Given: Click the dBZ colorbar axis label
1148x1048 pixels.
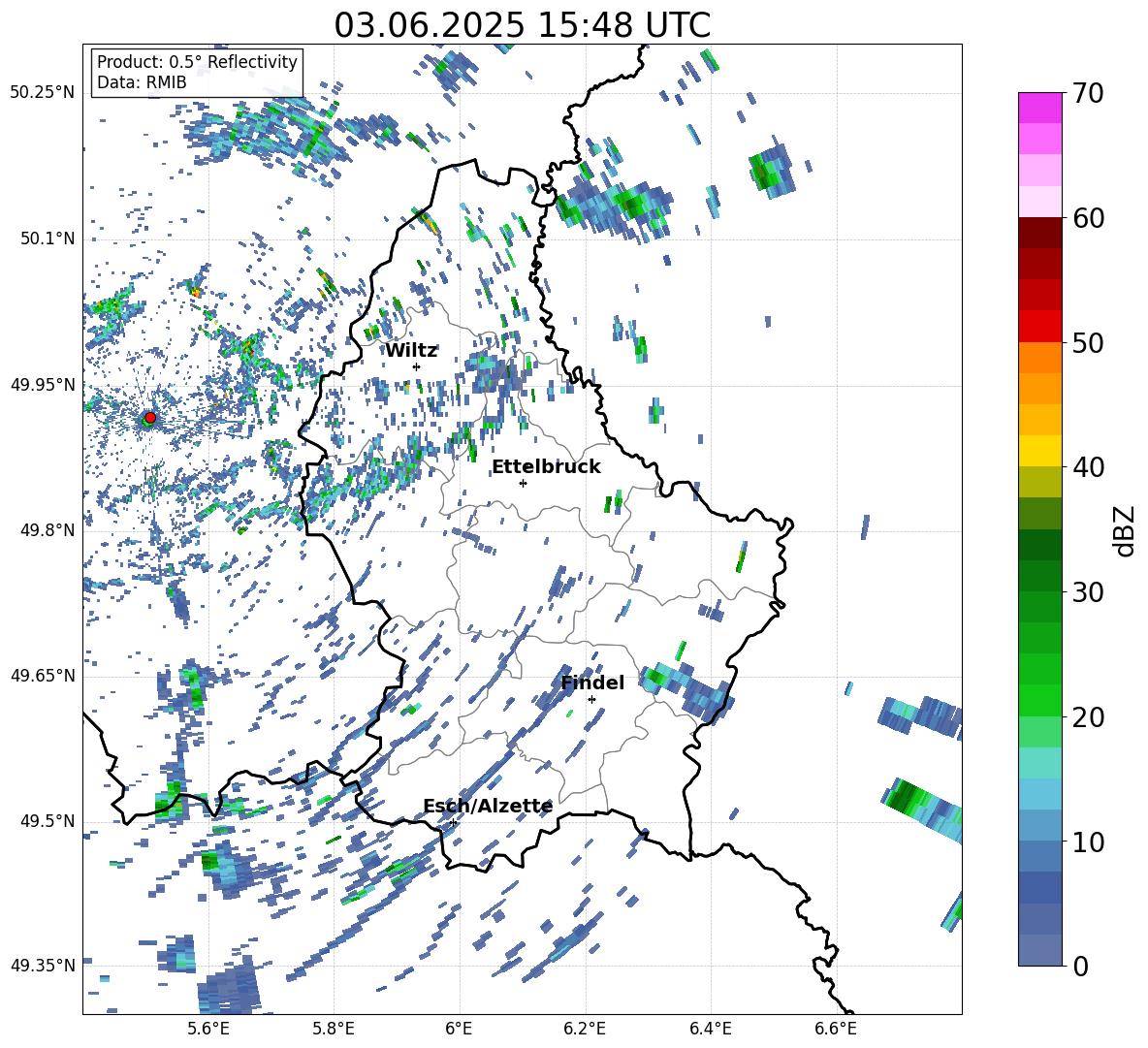Looking at the screenshot, I should point(1123,530).
